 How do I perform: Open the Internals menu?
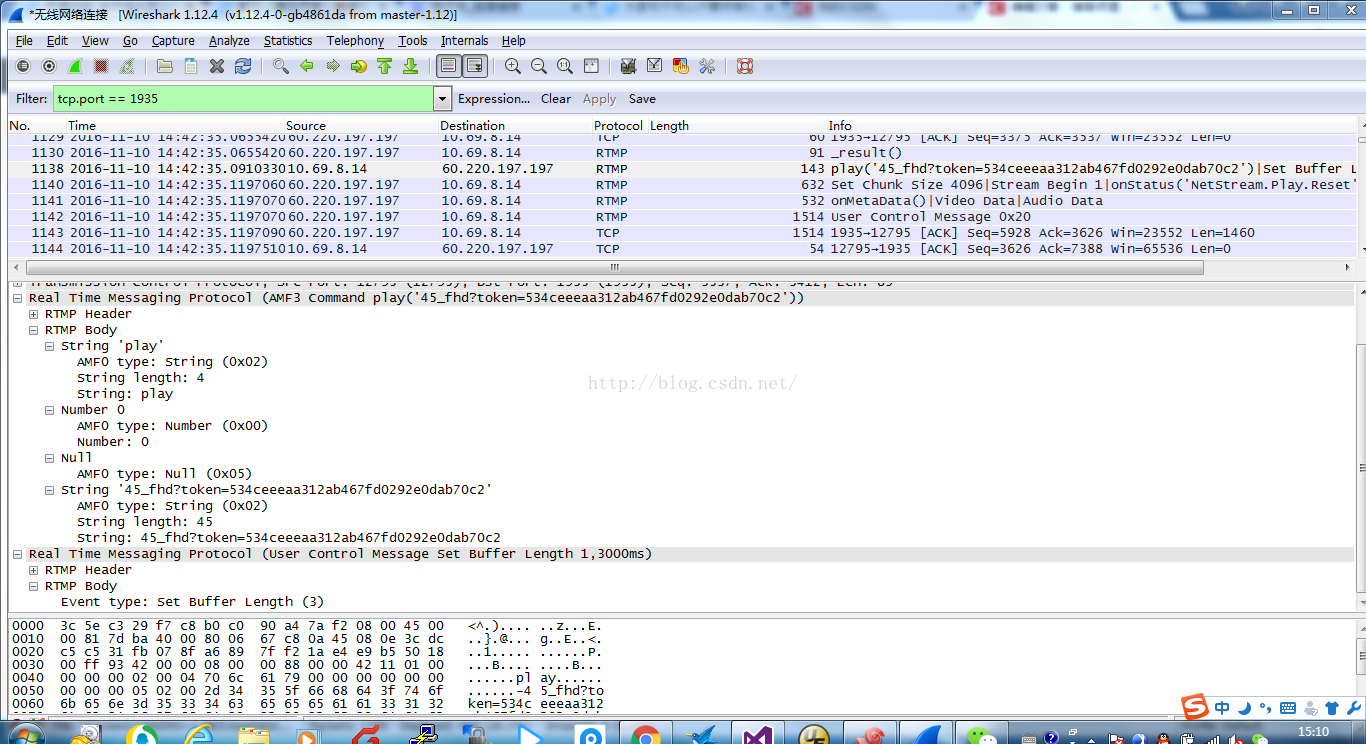465,41
